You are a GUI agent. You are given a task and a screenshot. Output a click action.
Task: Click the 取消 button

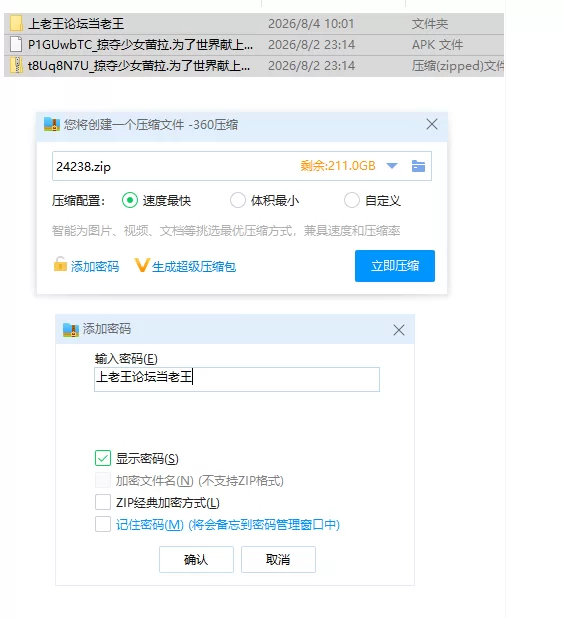tap(278, 559)
